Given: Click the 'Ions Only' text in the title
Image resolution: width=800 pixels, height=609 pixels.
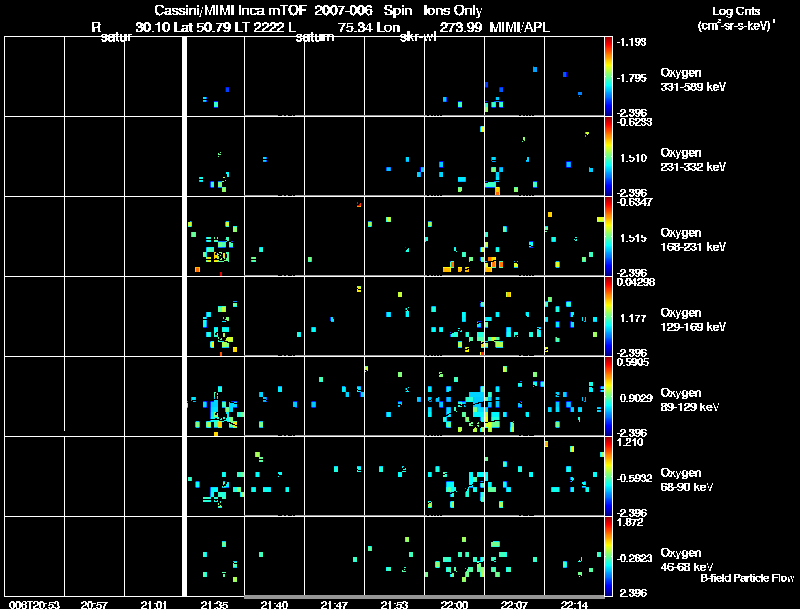Looking at the screenshot, I should tap(453, 10).
